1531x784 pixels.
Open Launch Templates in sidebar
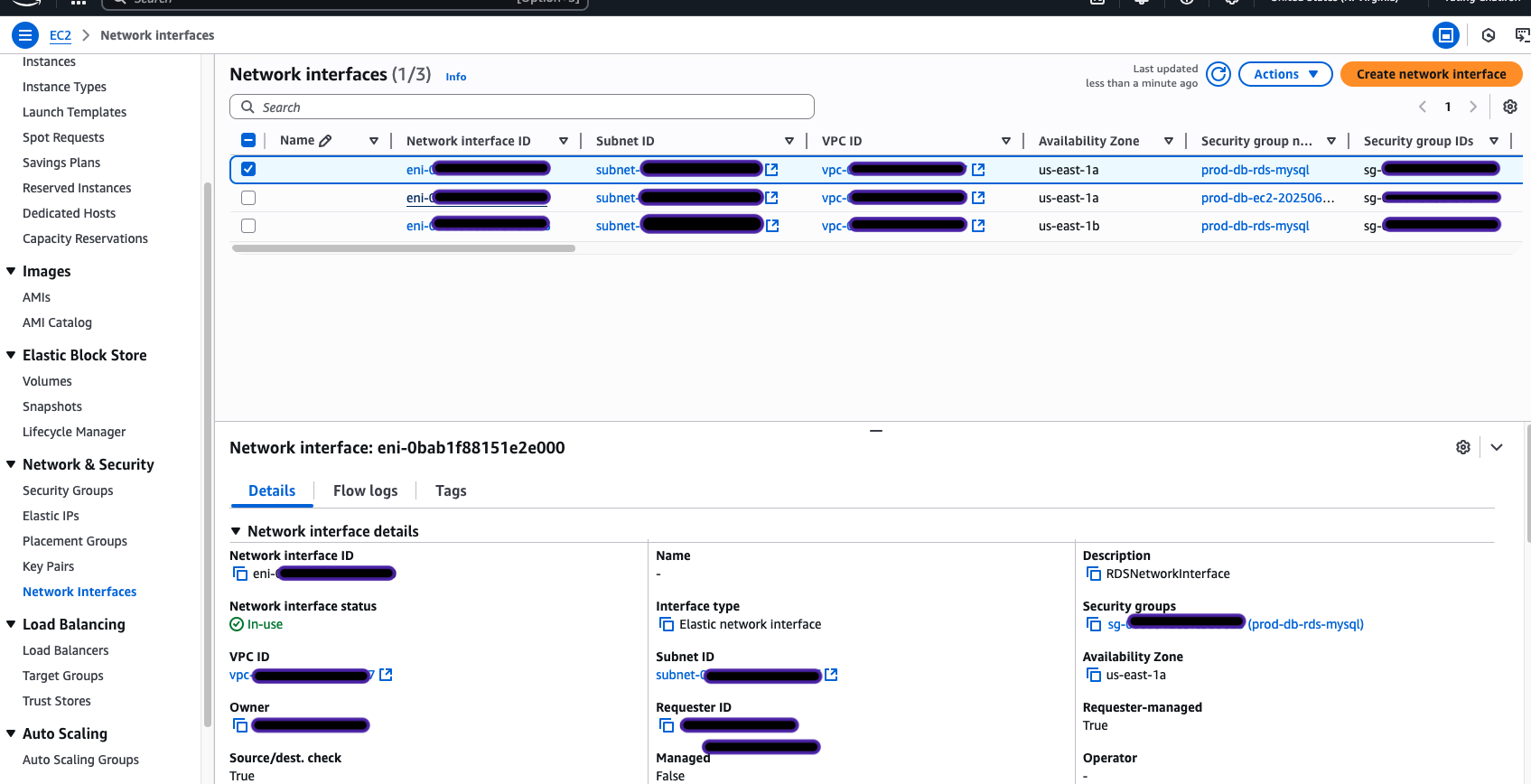[x=74, y=112]
